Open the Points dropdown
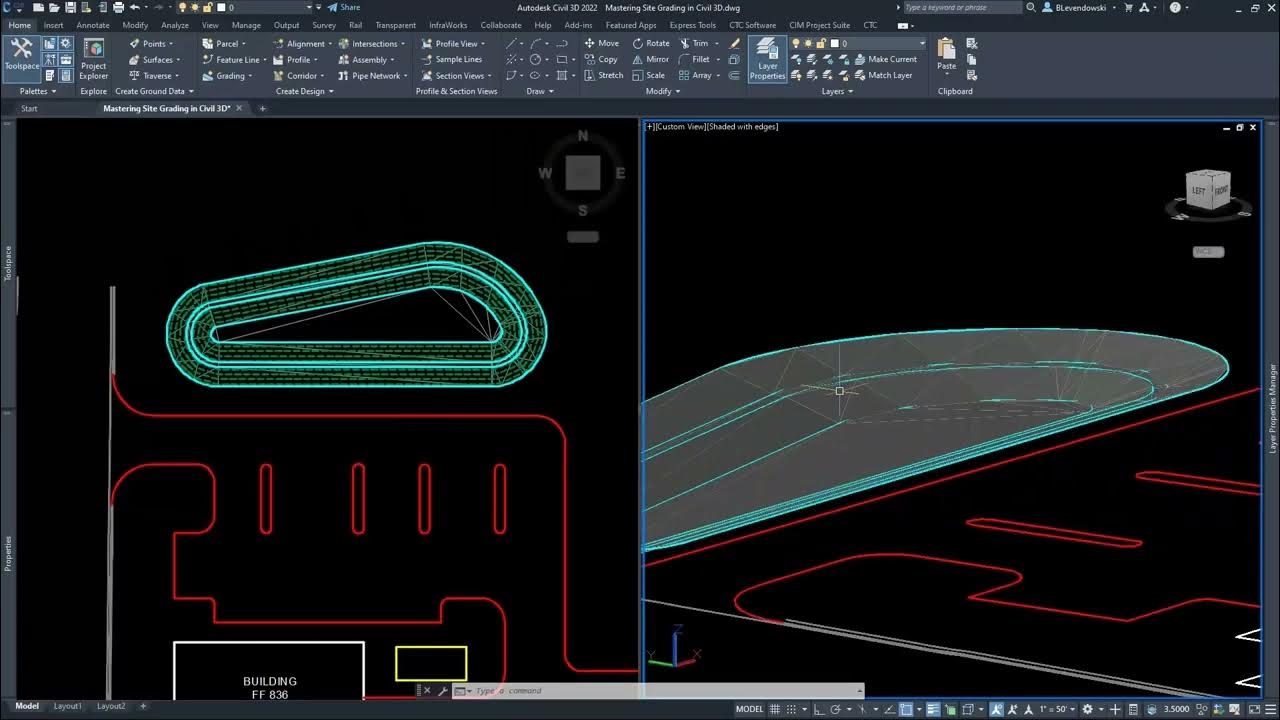Screen dimensions: 1280x720 tap(152, 43)
